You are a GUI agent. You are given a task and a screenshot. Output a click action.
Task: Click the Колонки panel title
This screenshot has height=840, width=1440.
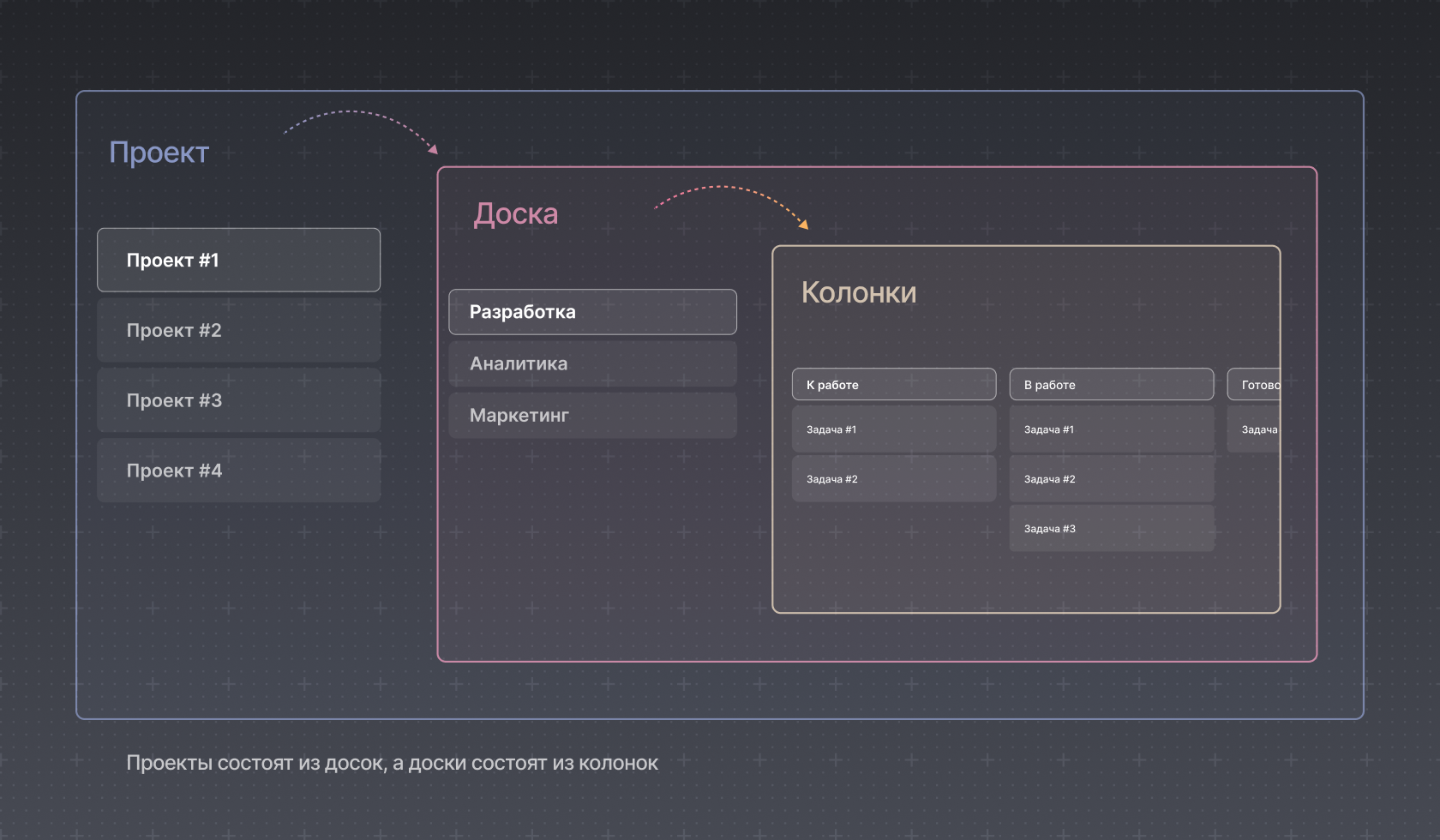[x=859, y=293]
